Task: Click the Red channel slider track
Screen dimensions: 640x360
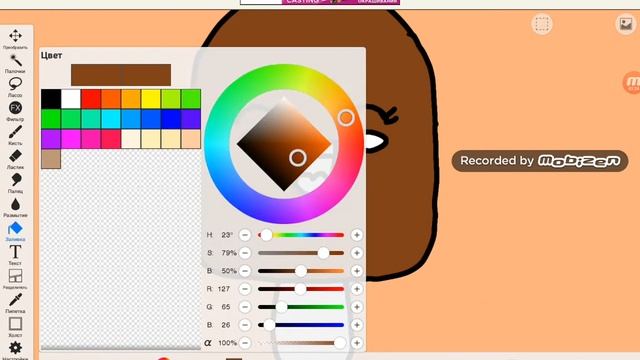Action: coord(301,289)
